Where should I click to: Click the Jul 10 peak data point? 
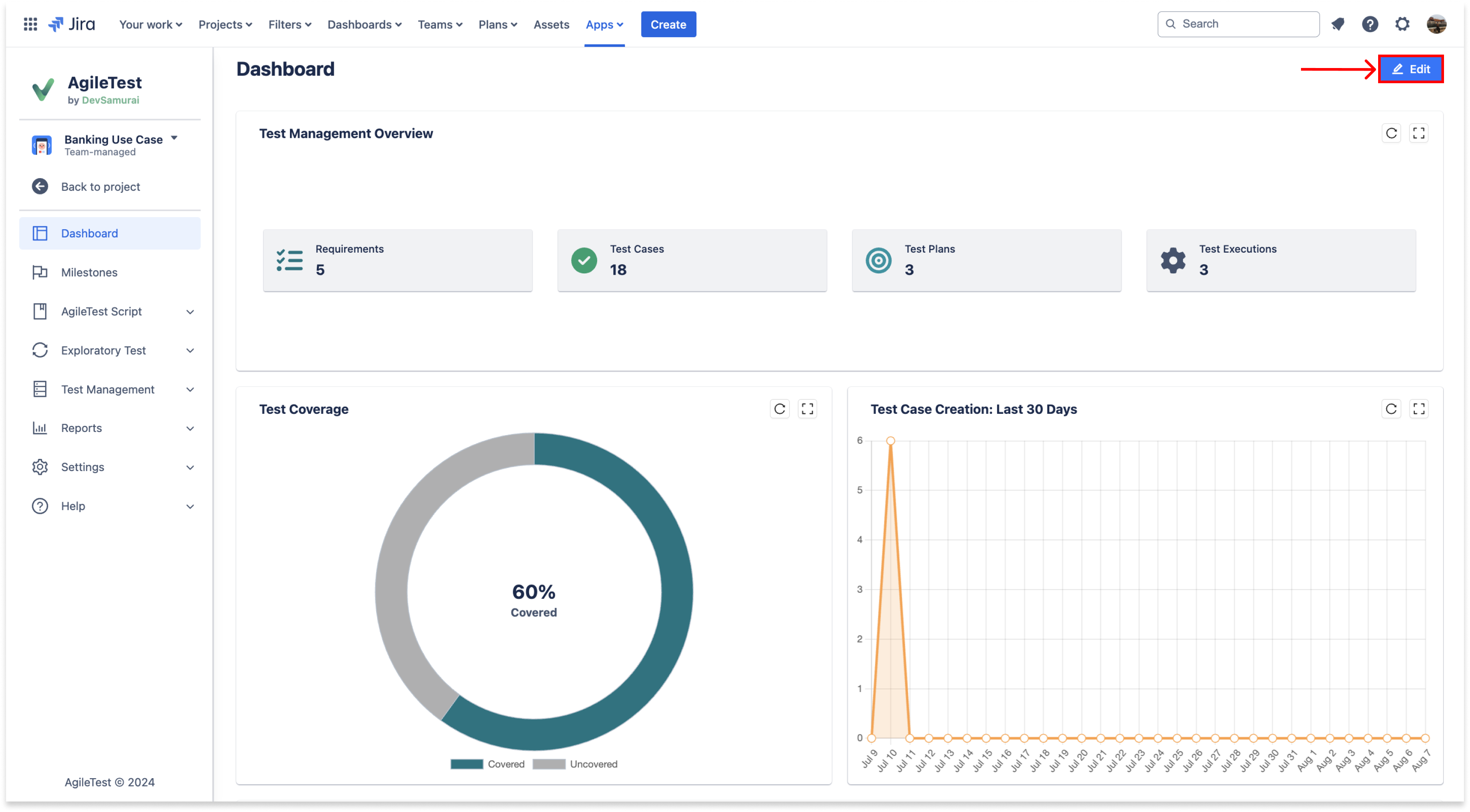(x=890, y=441)
